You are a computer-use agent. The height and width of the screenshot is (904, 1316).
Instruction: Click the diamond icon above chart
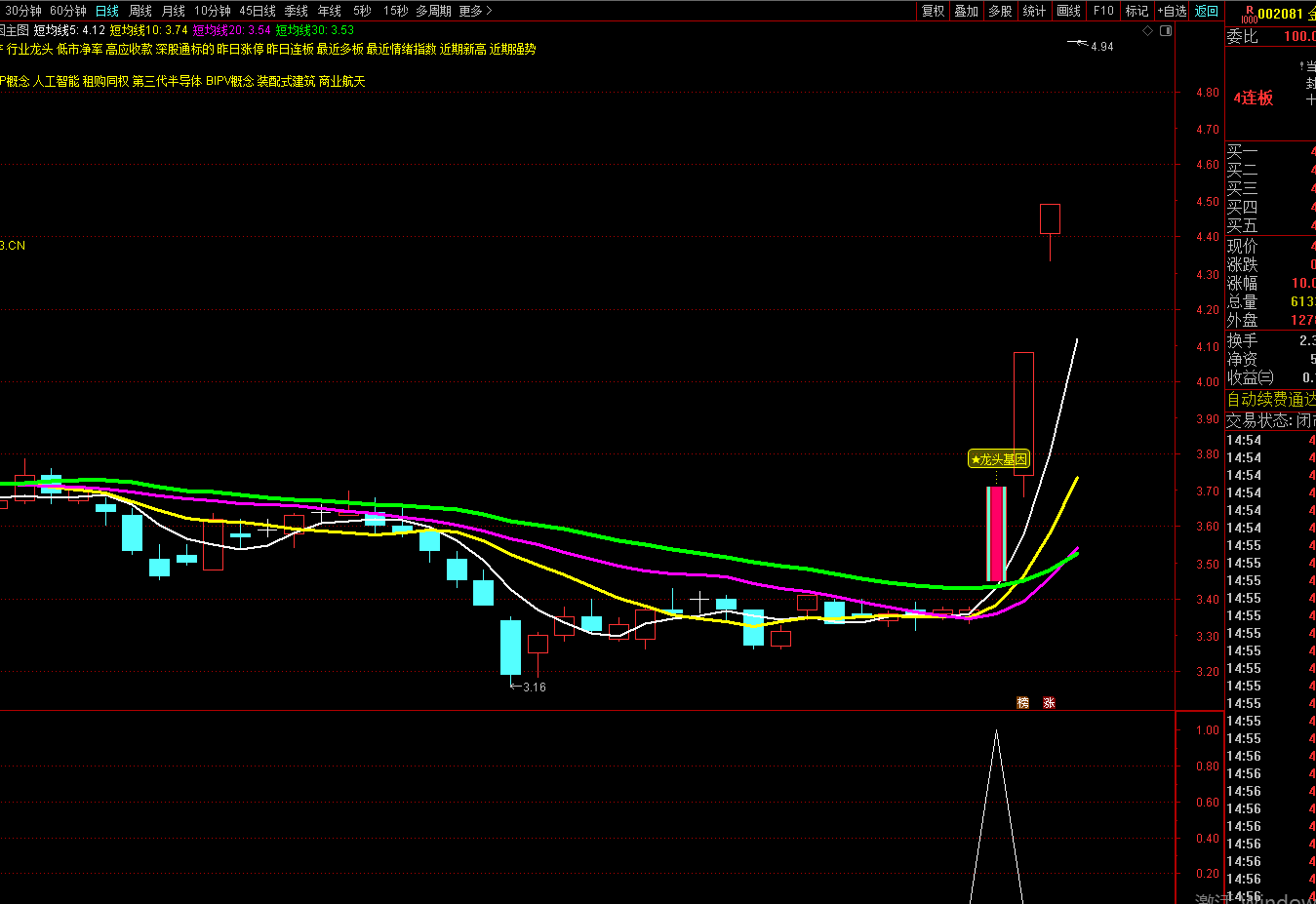click(x=1148, y=31)
